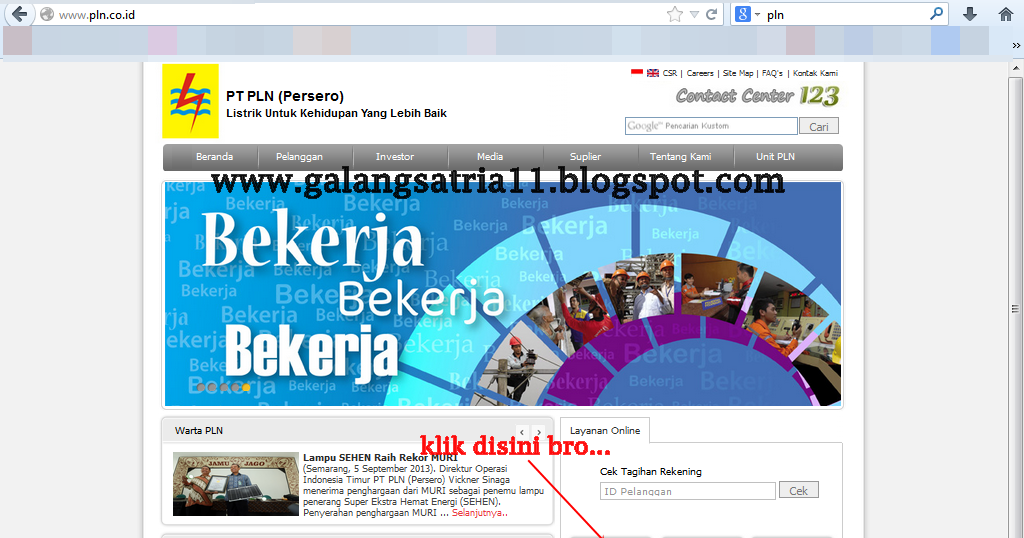Screen dimensions: 1024x538
Task: Click the Bekerja banner image
Action: click(503, 294)
